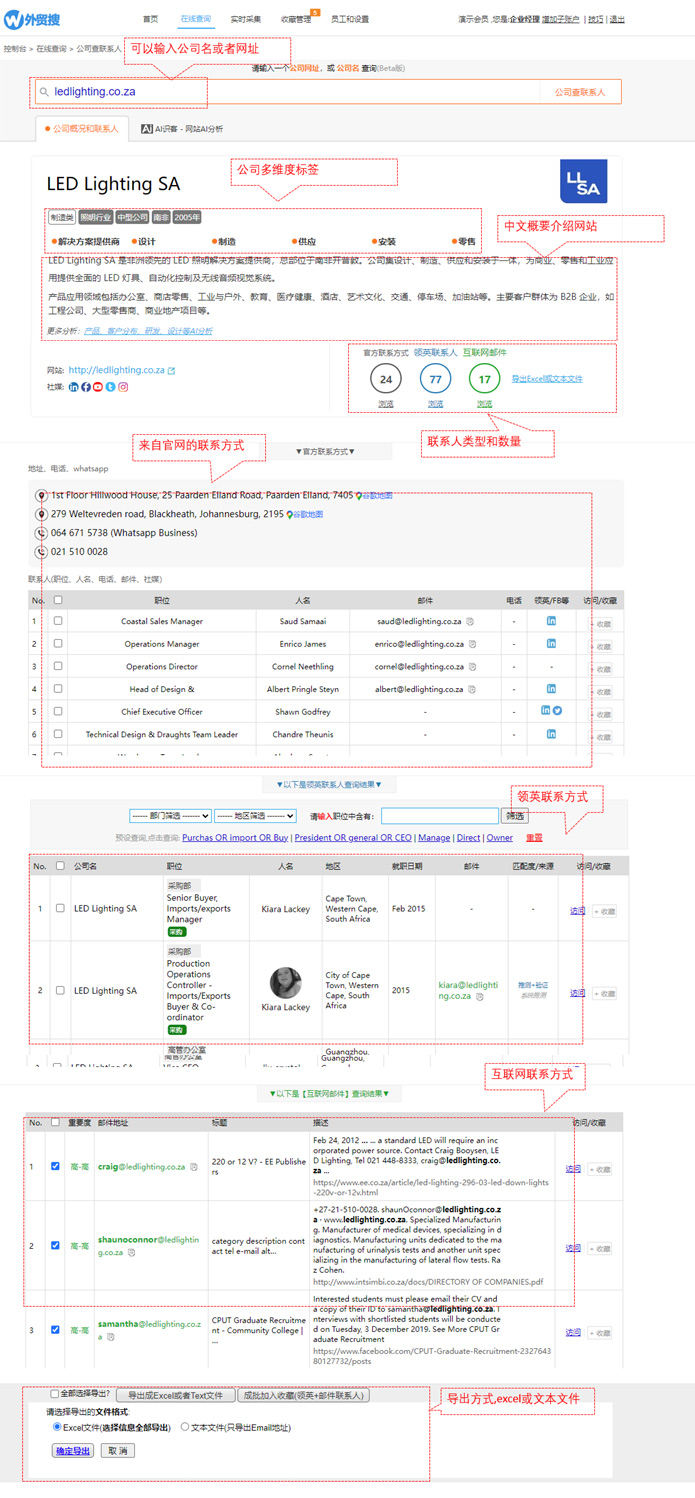695x1498 pixels.
Task: Open the 员工和设置 nav item
Action: click(x=350, y=19)
